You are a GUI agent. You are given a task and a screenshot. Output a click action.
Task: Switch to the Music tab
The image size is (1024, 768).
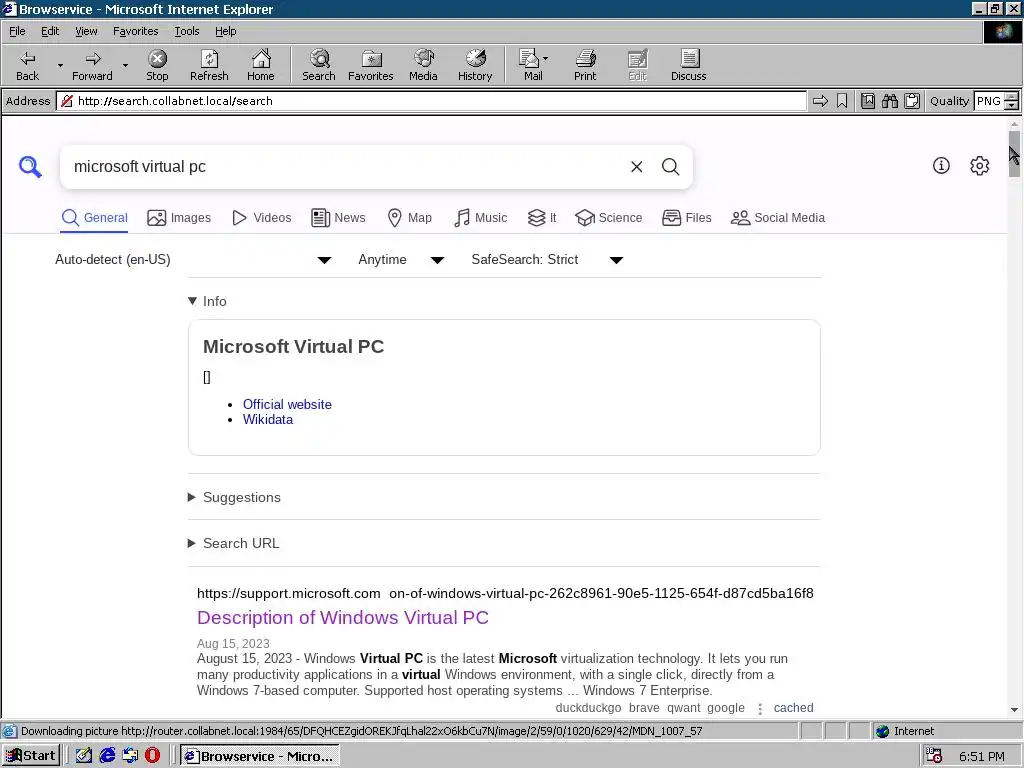pyautogui.click(x=480, y=217)
